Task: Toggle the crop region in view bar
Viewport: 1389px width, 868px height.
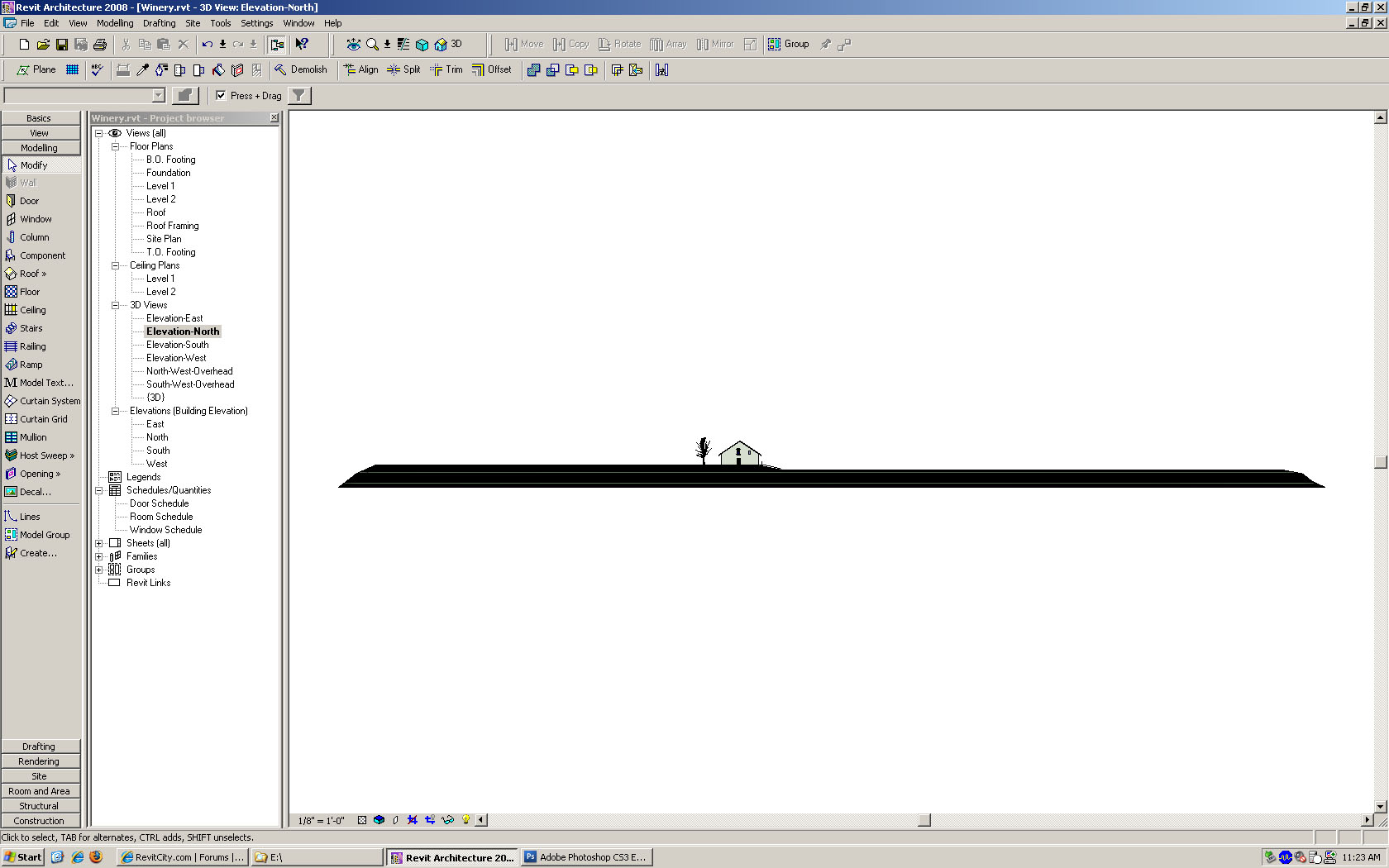Action: 412,820
